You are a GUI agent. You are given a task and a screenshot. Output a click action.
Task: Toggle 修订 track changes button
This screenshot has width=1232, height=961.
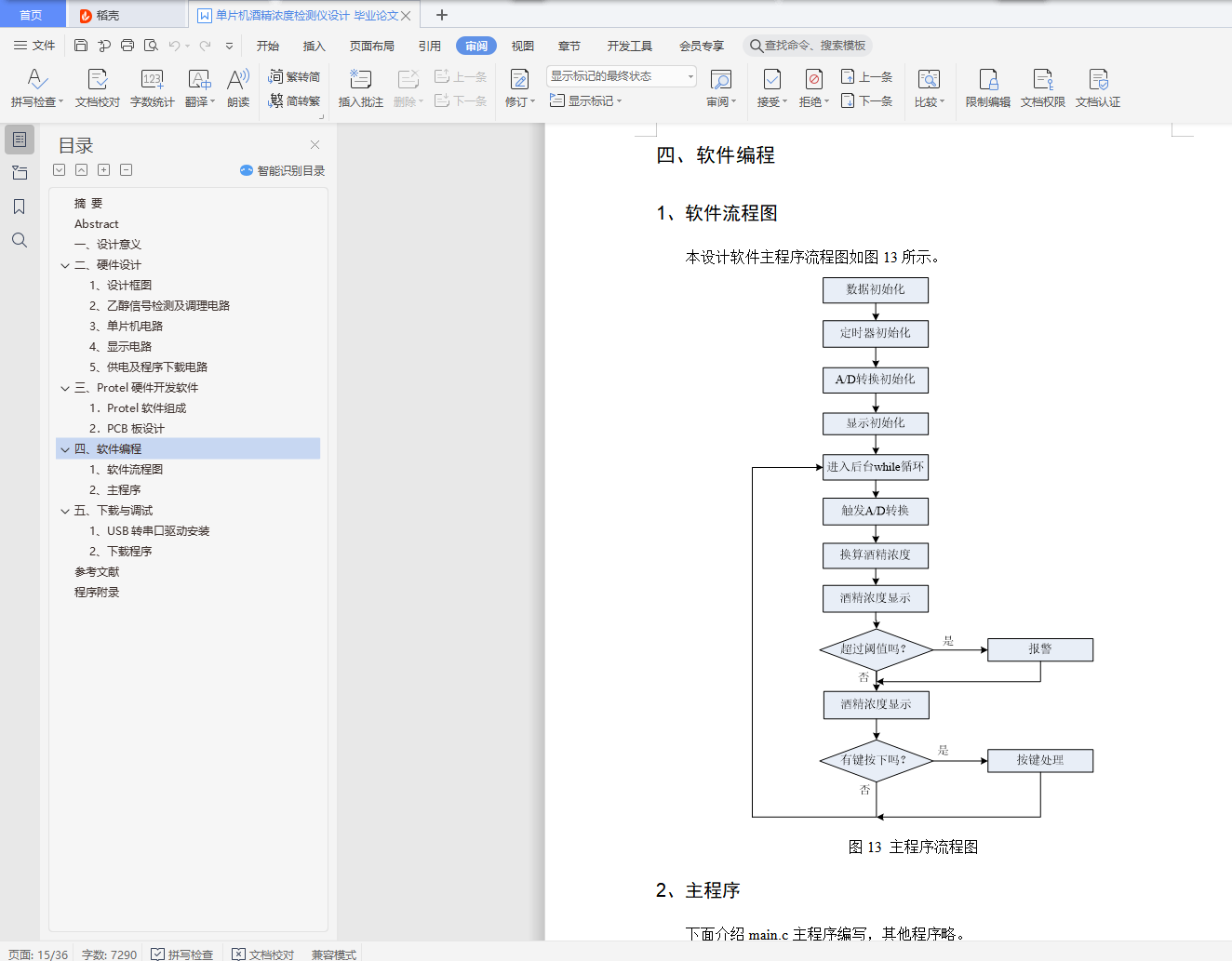[x=520, y=88]
